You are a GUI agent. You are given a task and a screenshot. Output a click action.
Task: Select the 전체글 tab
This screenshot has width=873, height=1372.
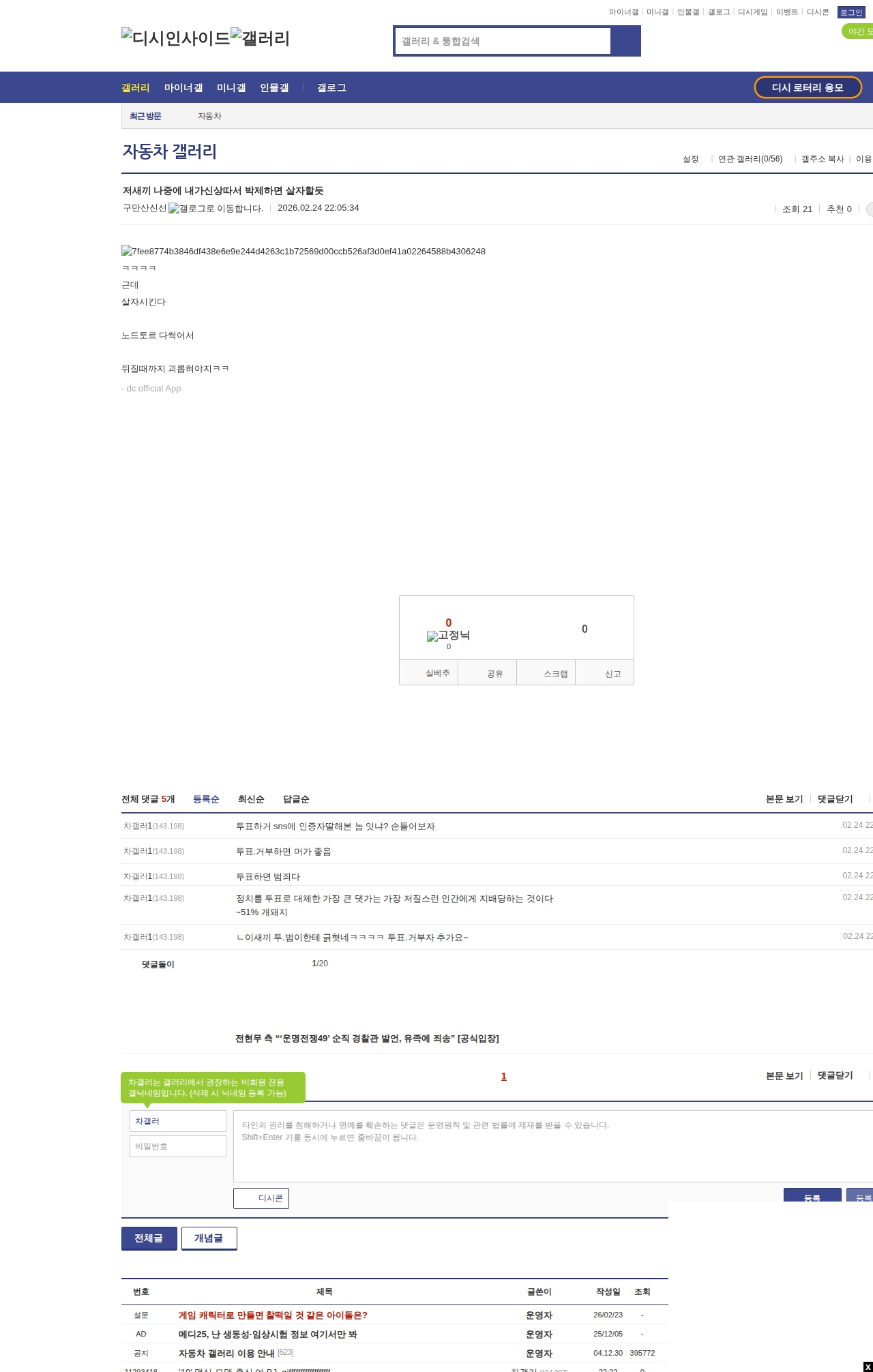point(149,1238)
